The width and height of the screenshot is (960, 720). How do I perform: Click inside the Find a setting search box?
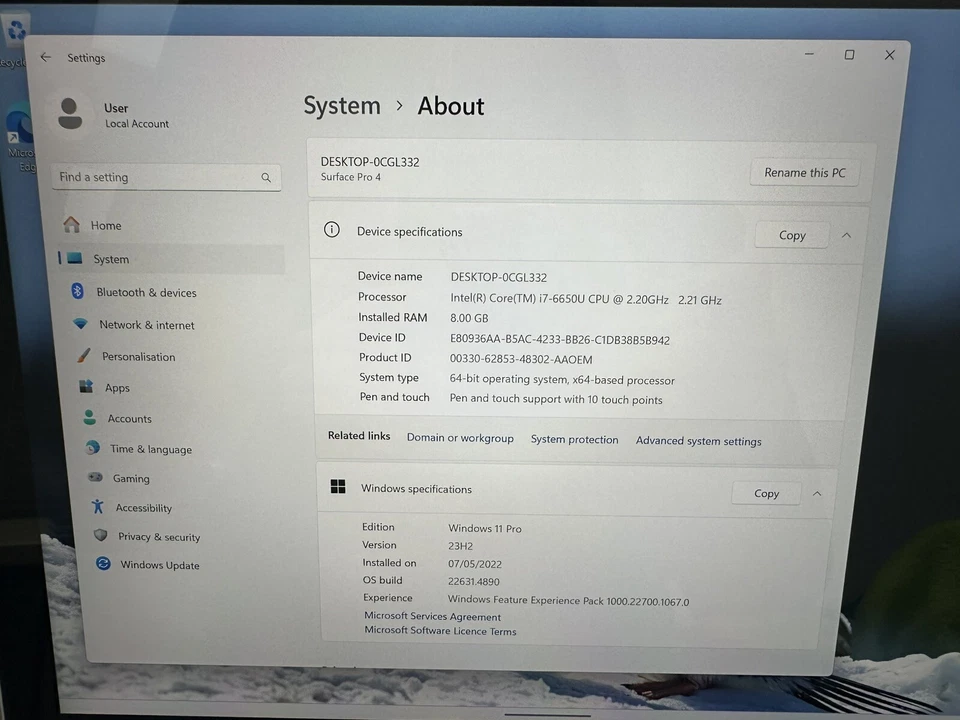click(150, 177)
